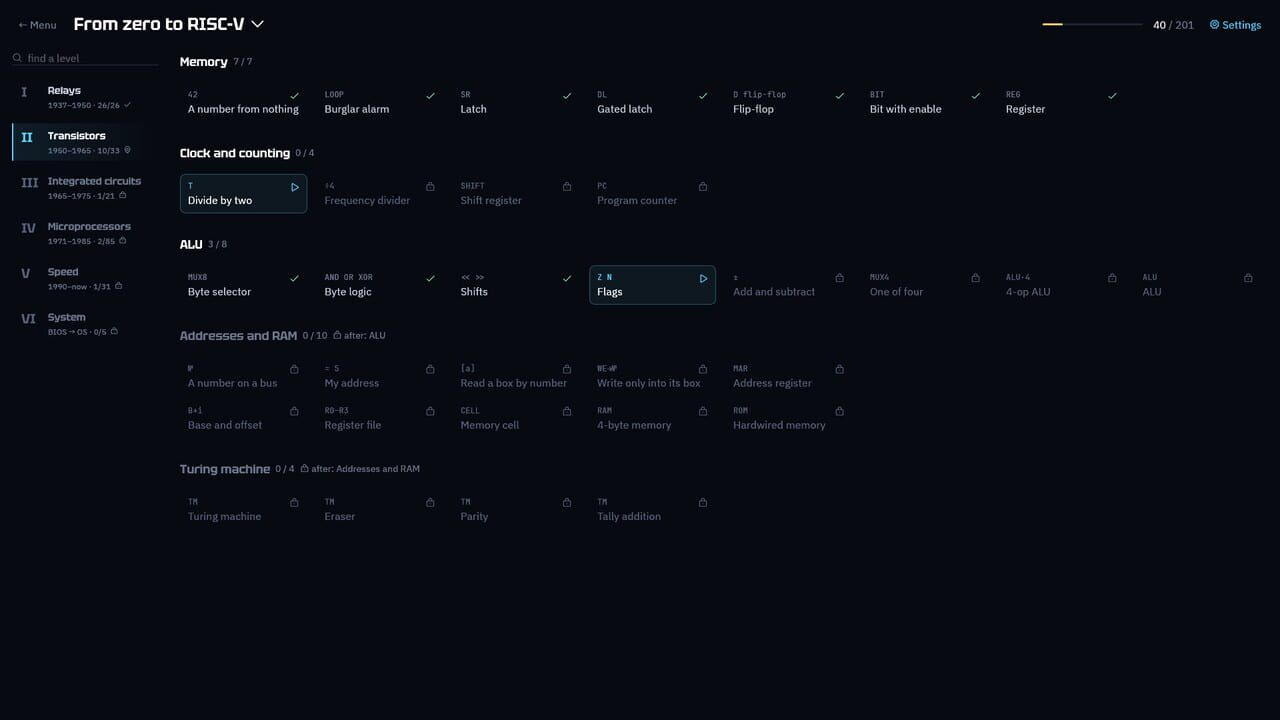Open A number from nothing level
The height and width of the screenshot is (720, 1280).
coord(243,103)
